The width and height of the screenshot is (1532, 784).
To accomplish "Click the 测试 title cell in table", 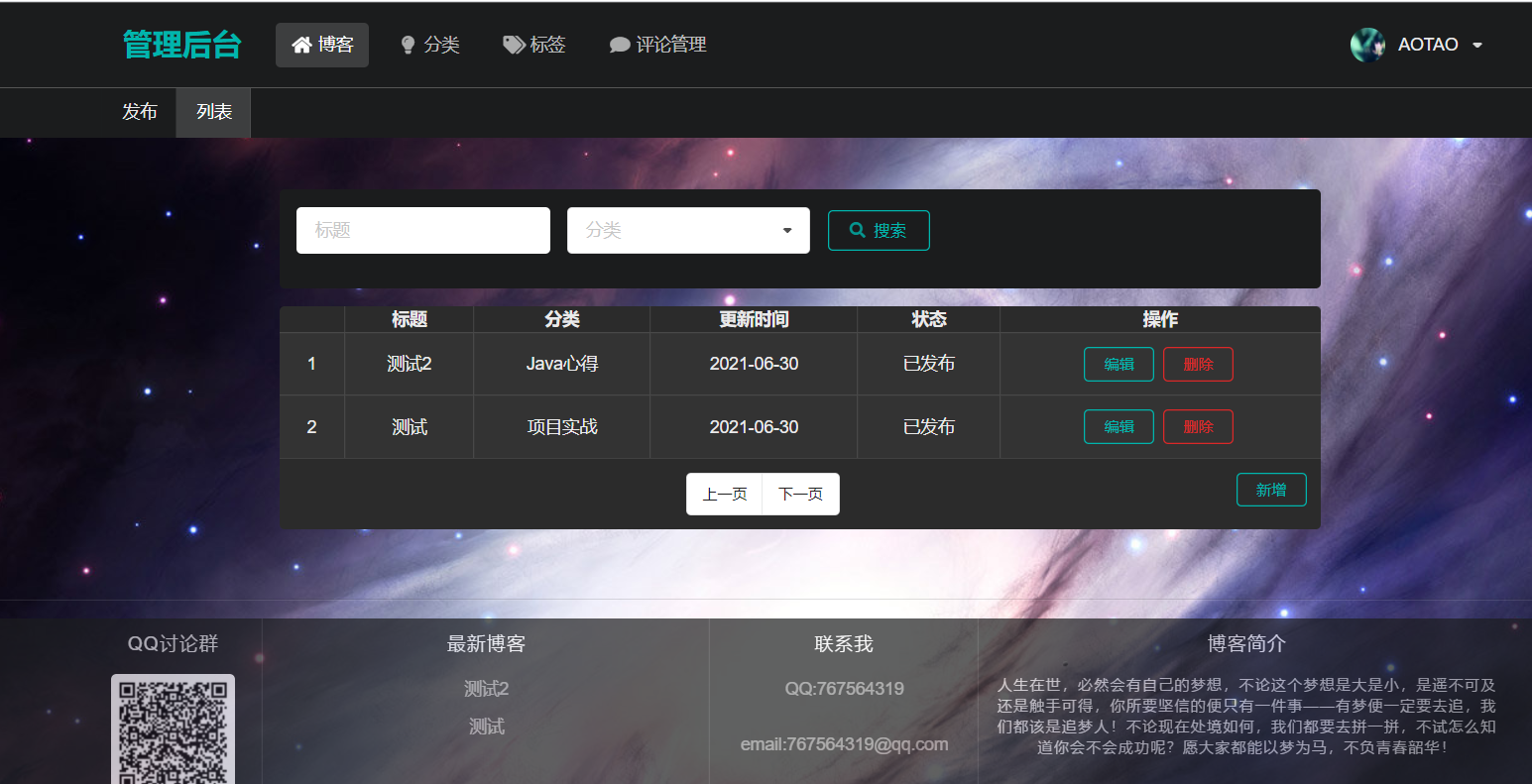I will [x=410, y=427].
